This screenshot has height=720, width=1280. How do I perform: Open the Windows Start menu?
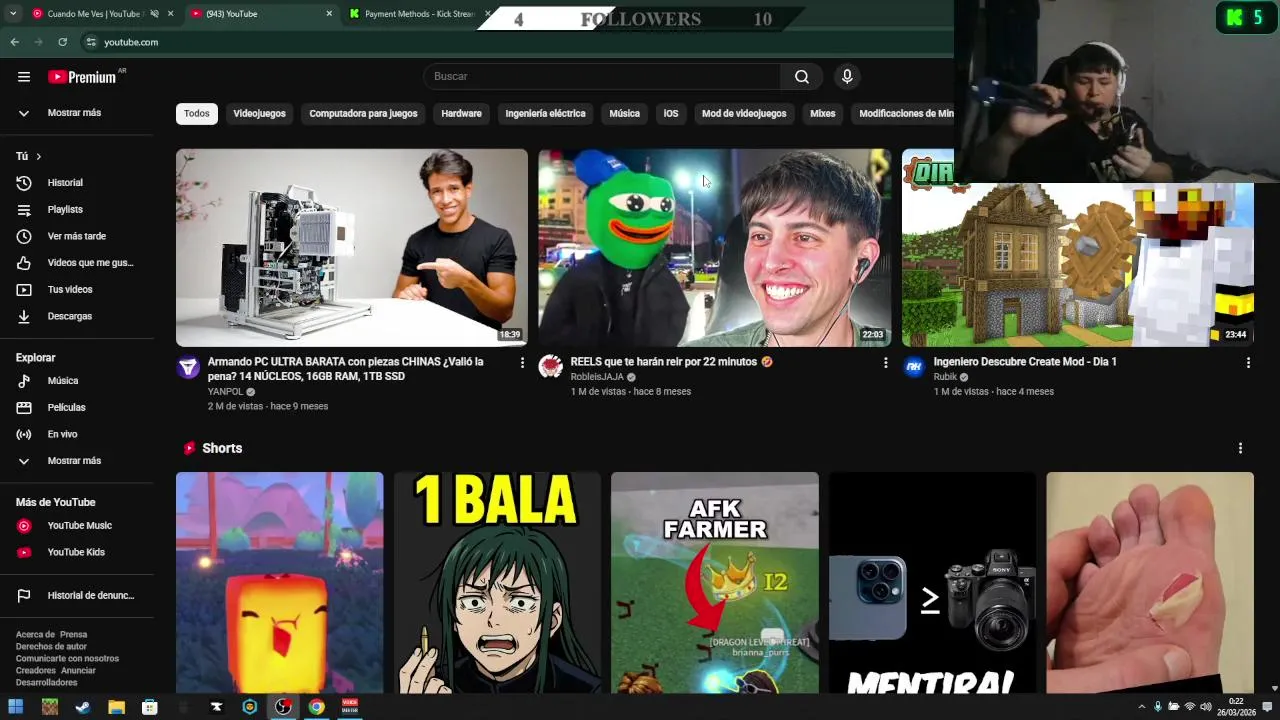16,707
